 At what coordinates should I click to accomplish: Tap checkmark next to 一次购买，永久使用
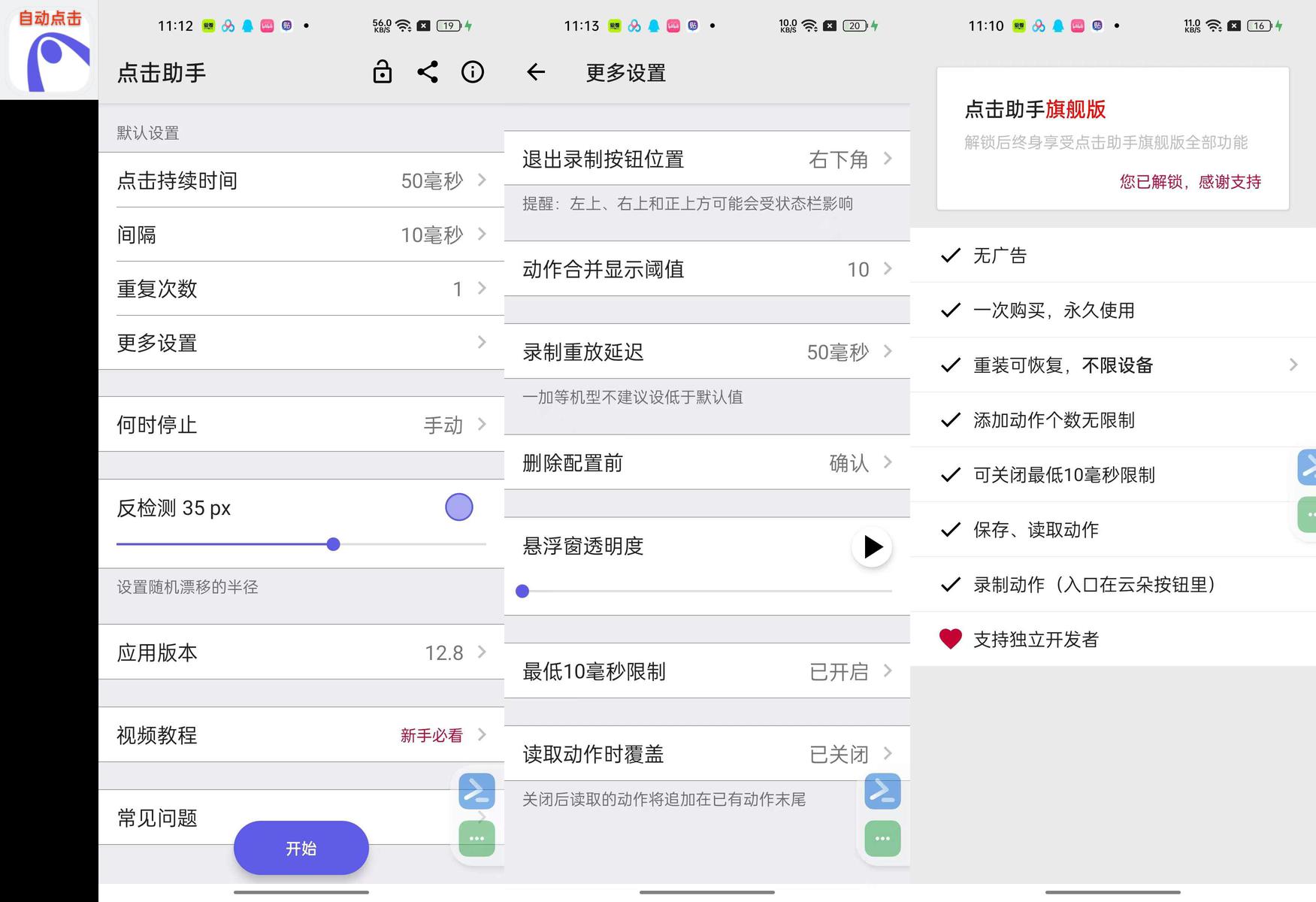point(951,310)
